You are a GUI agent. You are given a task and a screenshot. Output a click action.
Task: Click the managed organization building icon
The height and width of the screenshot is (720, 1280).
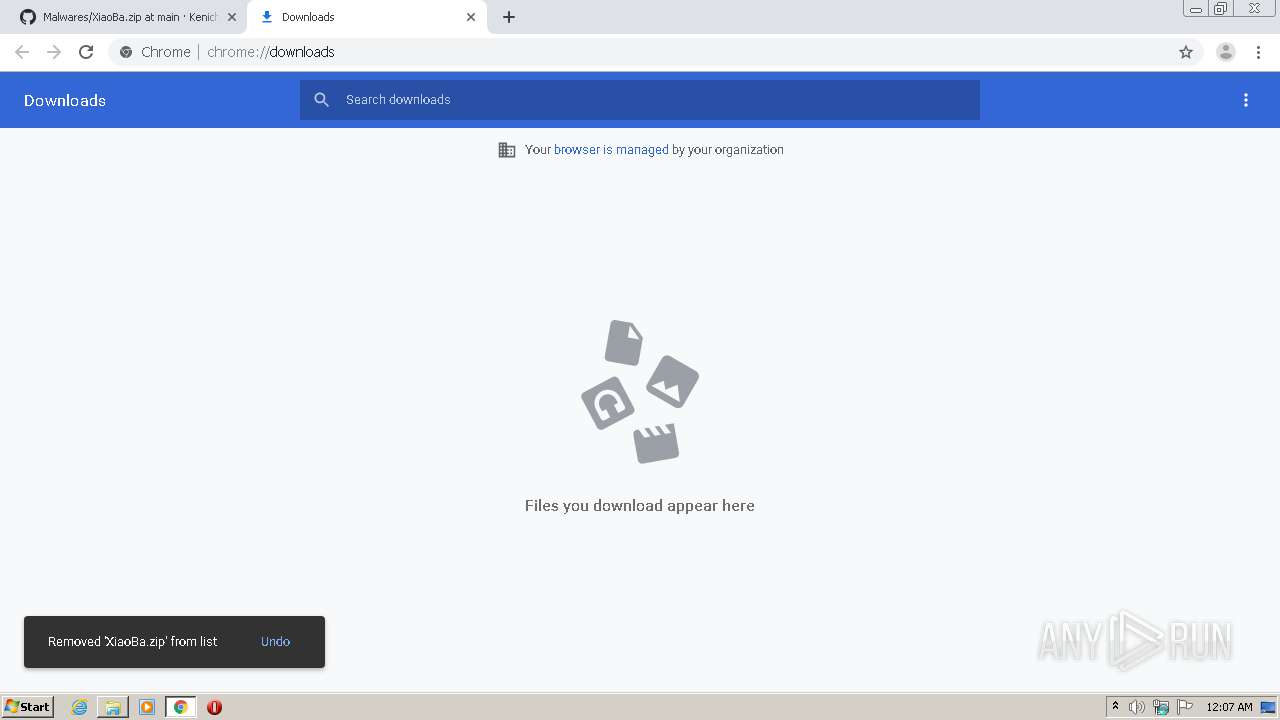point(507,150)
